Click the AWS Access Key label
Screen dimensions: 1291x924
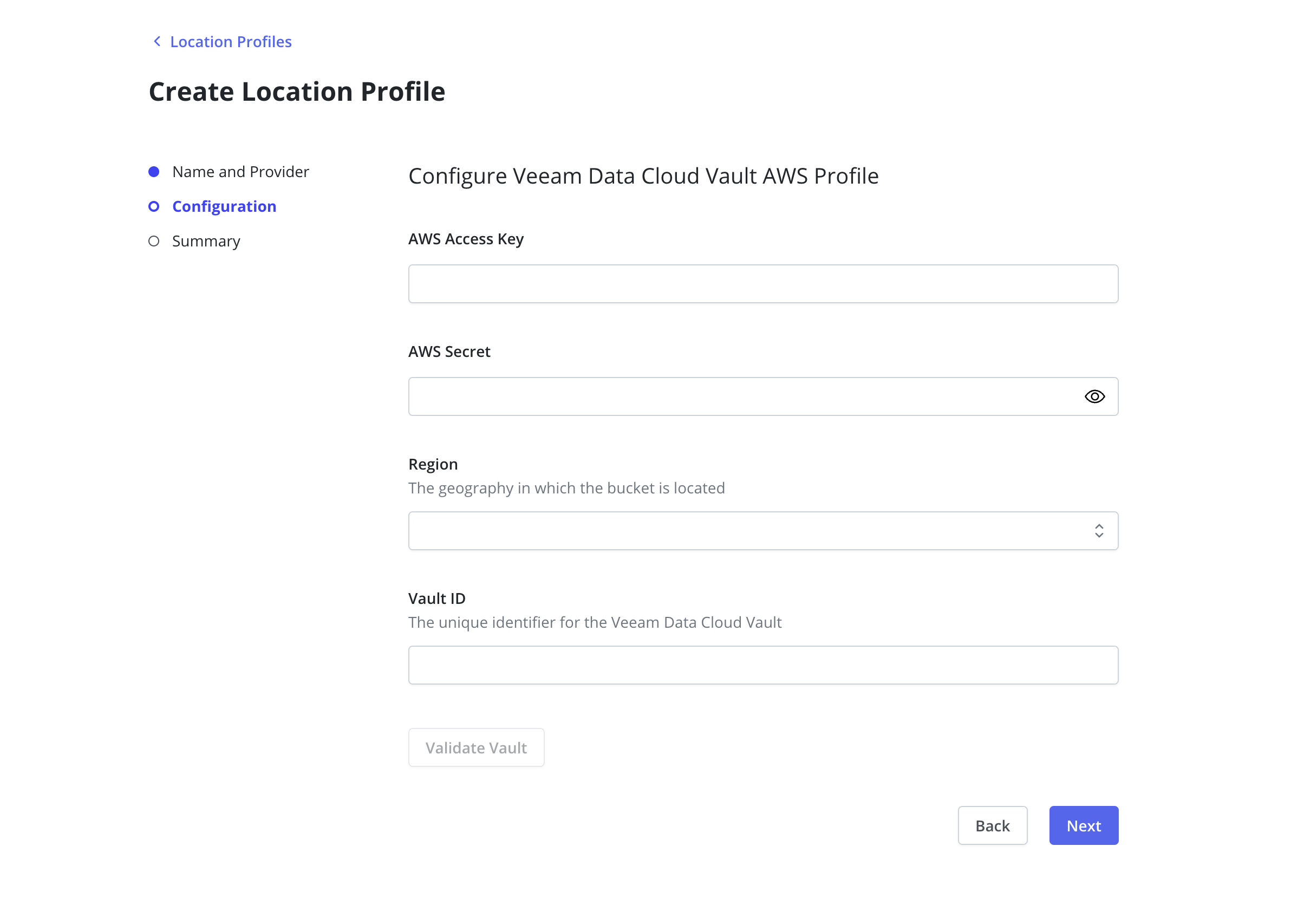click(x=466, y=239)
